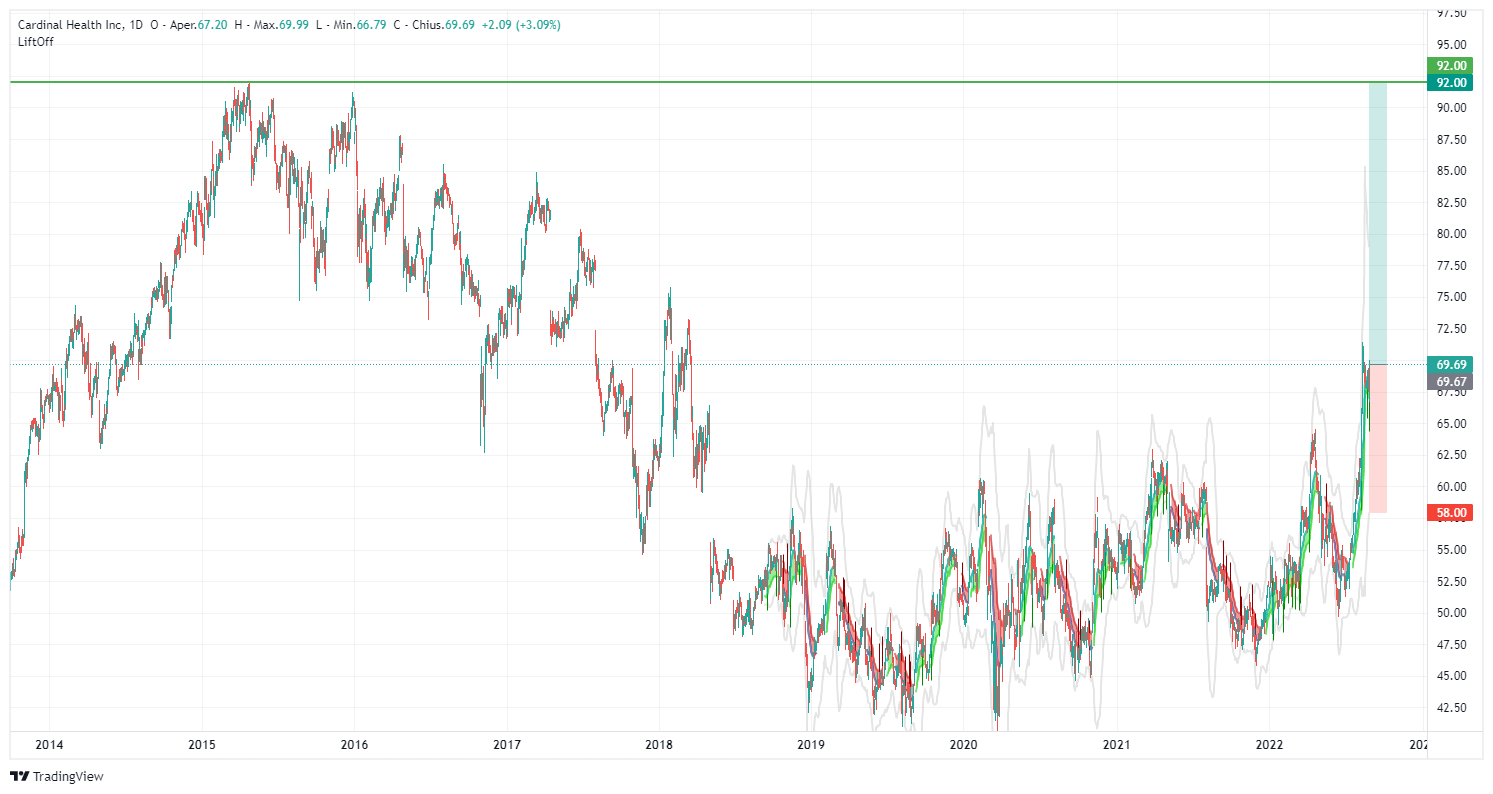Click the 60.00 price scale label
This screenshot has height=794, width=1493.
click(1451, 487)
